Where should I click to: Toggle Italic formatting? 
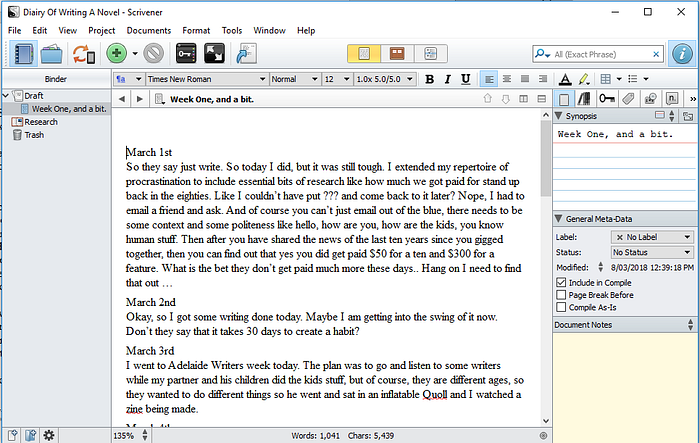point(447,79)
